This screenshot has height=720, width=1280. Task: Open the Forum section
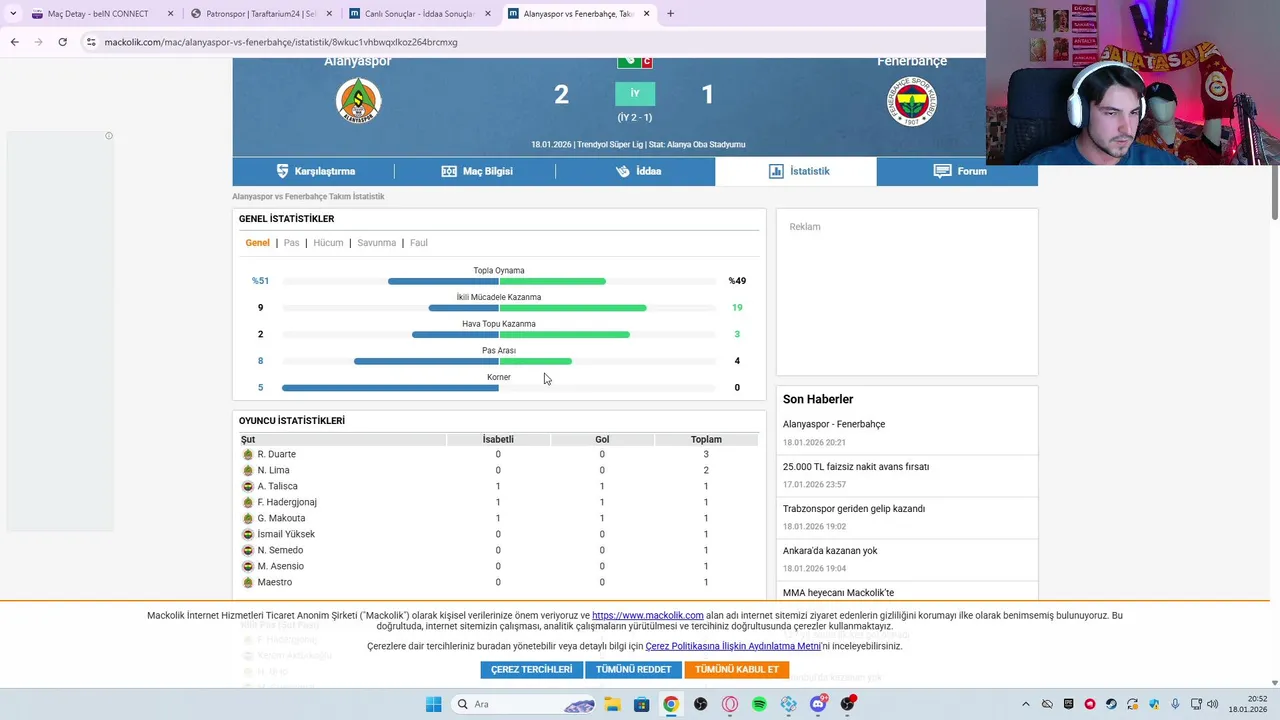click(x=960, y=171)
